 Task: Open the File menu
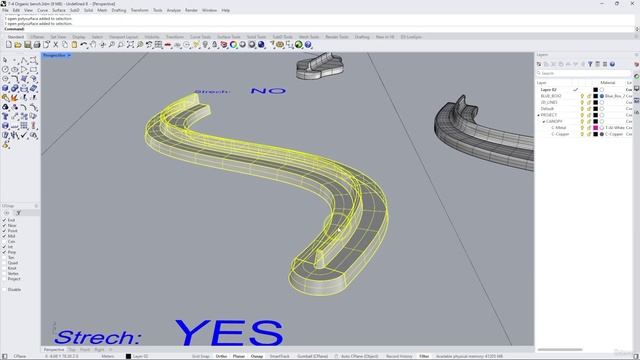pos(5,10)
